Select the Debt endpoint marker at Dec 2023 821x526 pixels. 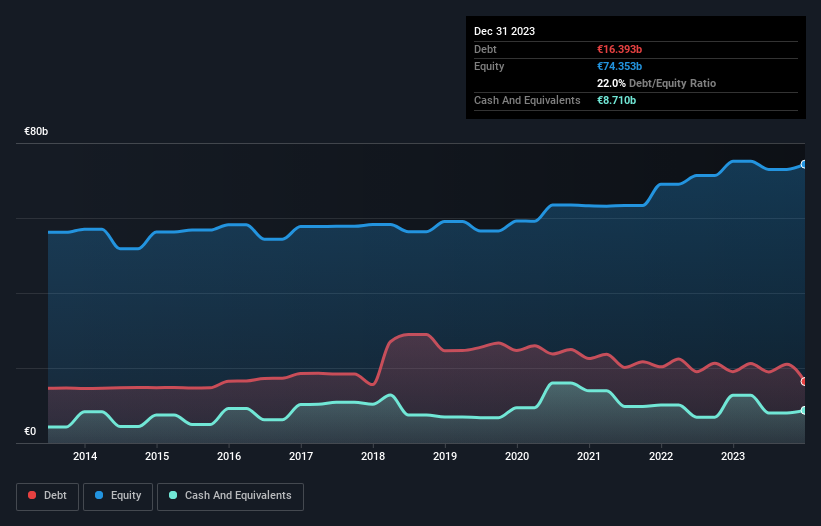[x=804, y=382]
